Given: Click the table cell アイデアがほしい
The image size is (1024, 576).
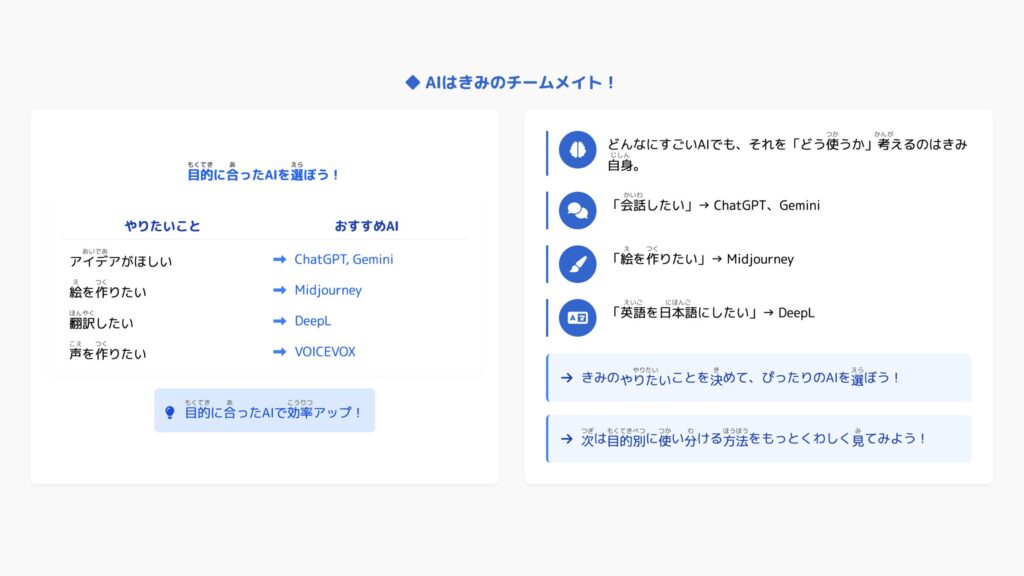Looking at the screenshot, I should pos(121,259).
